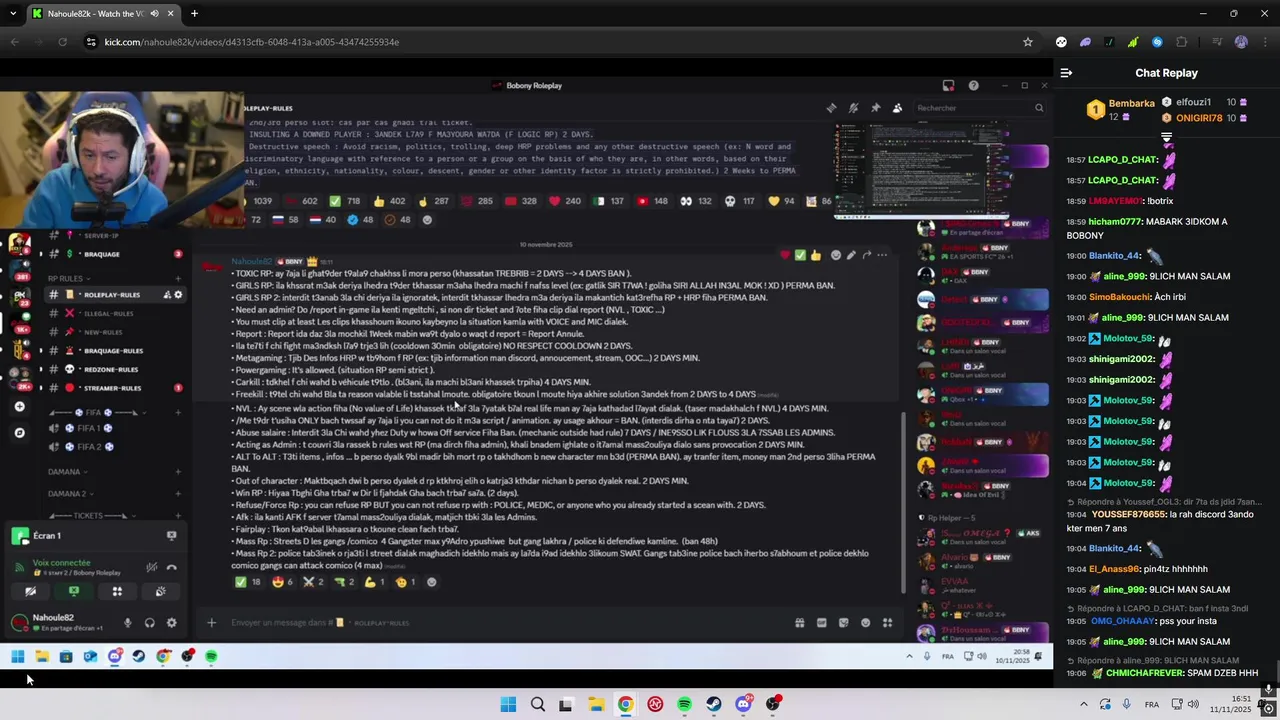Expand the gift leaderboard arrow

[1166, 136]
